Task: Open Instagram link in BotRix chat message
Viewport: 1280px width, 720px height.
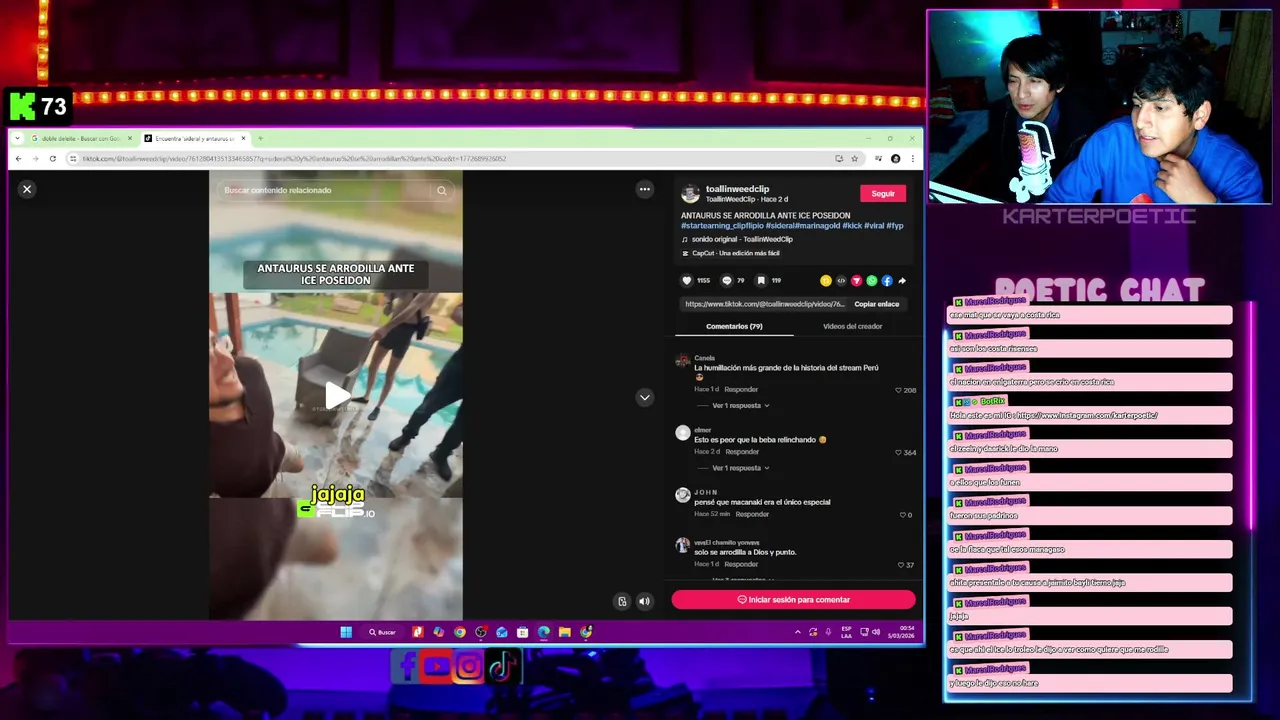Action: tap(1086, 415)
